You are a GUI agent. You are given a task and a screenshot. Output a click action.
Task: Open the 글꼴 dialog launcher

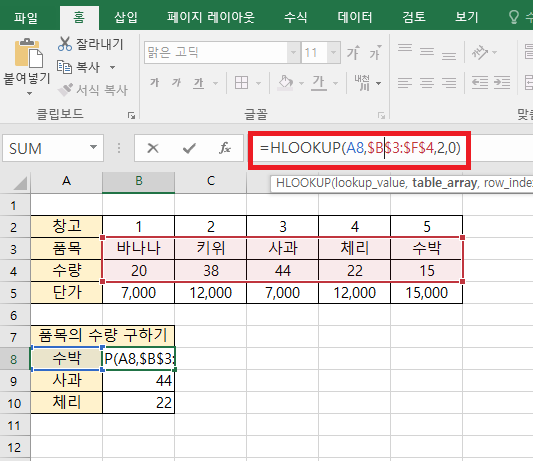tap(381, 116)
